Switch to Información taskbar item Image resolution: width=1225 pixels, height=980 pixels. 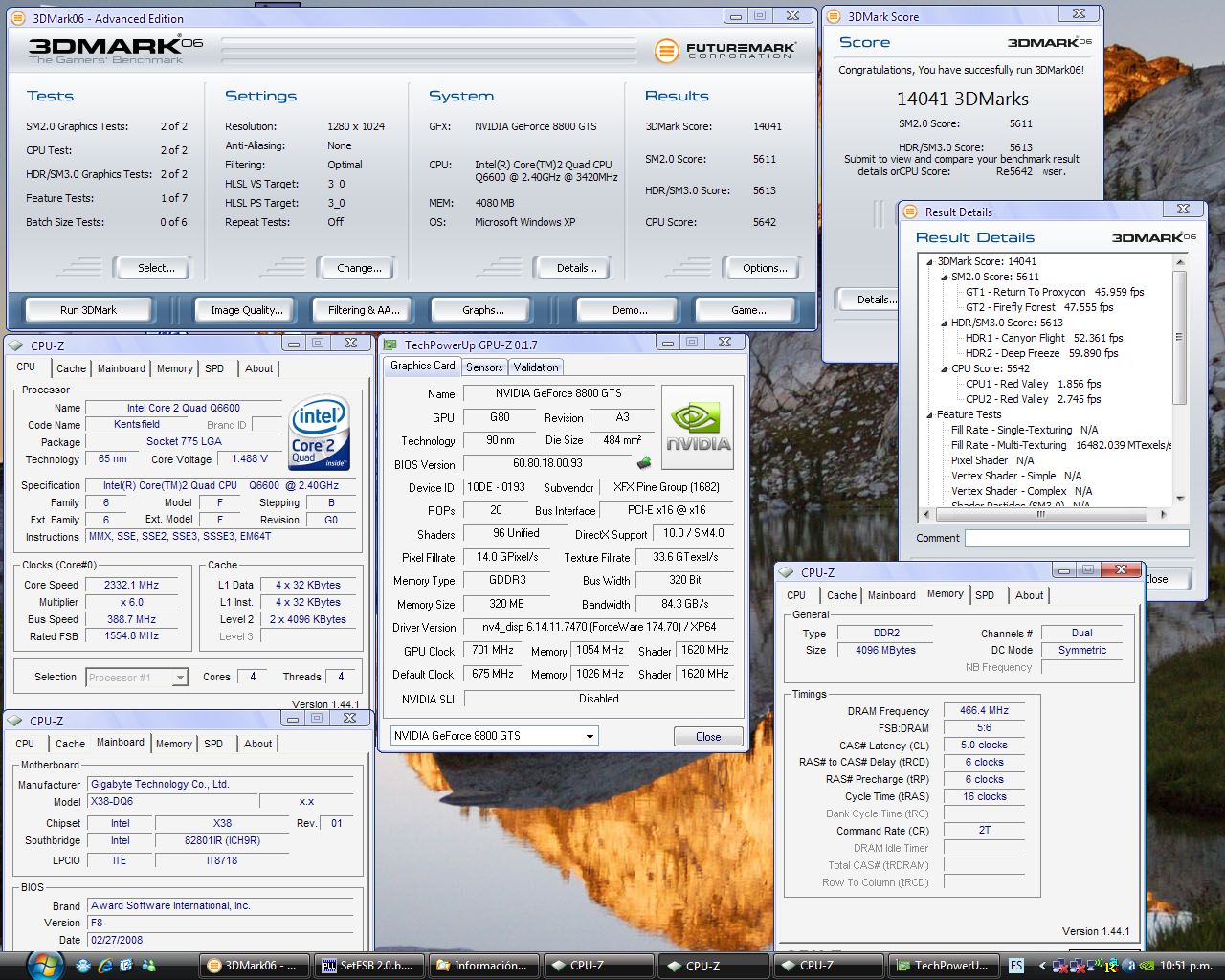point(483,966)
